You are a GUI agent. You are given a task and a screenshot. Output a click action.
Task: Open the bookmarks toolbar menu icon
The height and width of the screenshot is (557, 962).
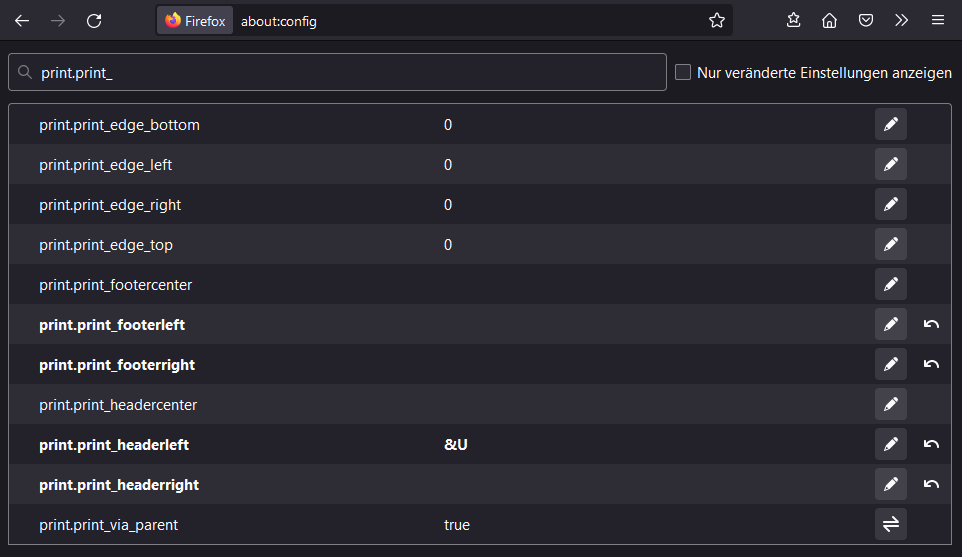pos(793,20)
